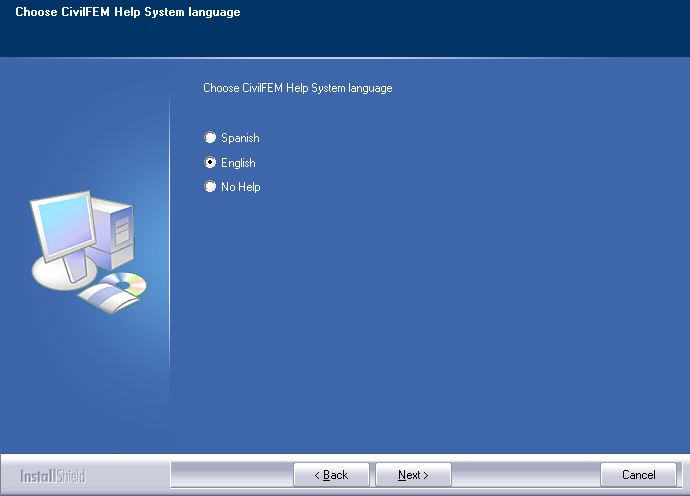Screen dimensions: 690x496
Task: Click the CD disc icon
Action: click(x=128, y=283)
